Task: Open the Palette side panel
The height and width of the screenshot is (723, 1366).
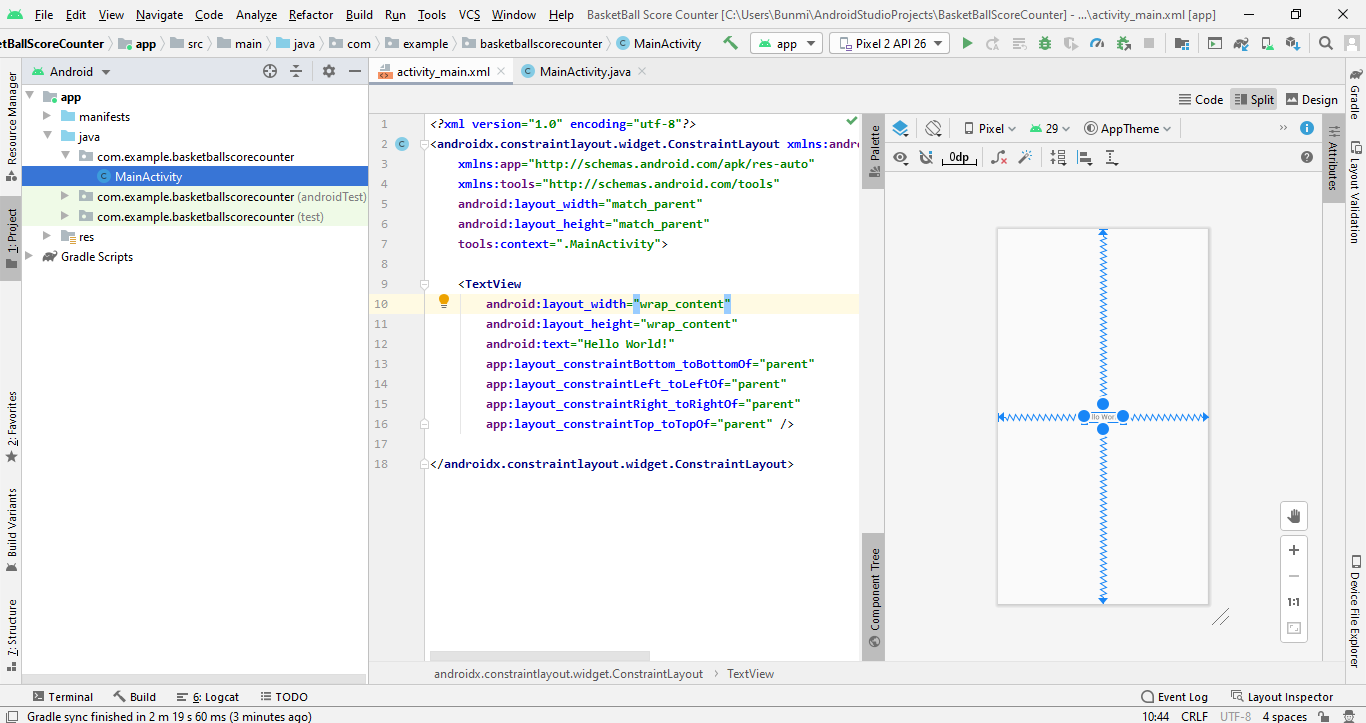Action: [x=874, y=150]
